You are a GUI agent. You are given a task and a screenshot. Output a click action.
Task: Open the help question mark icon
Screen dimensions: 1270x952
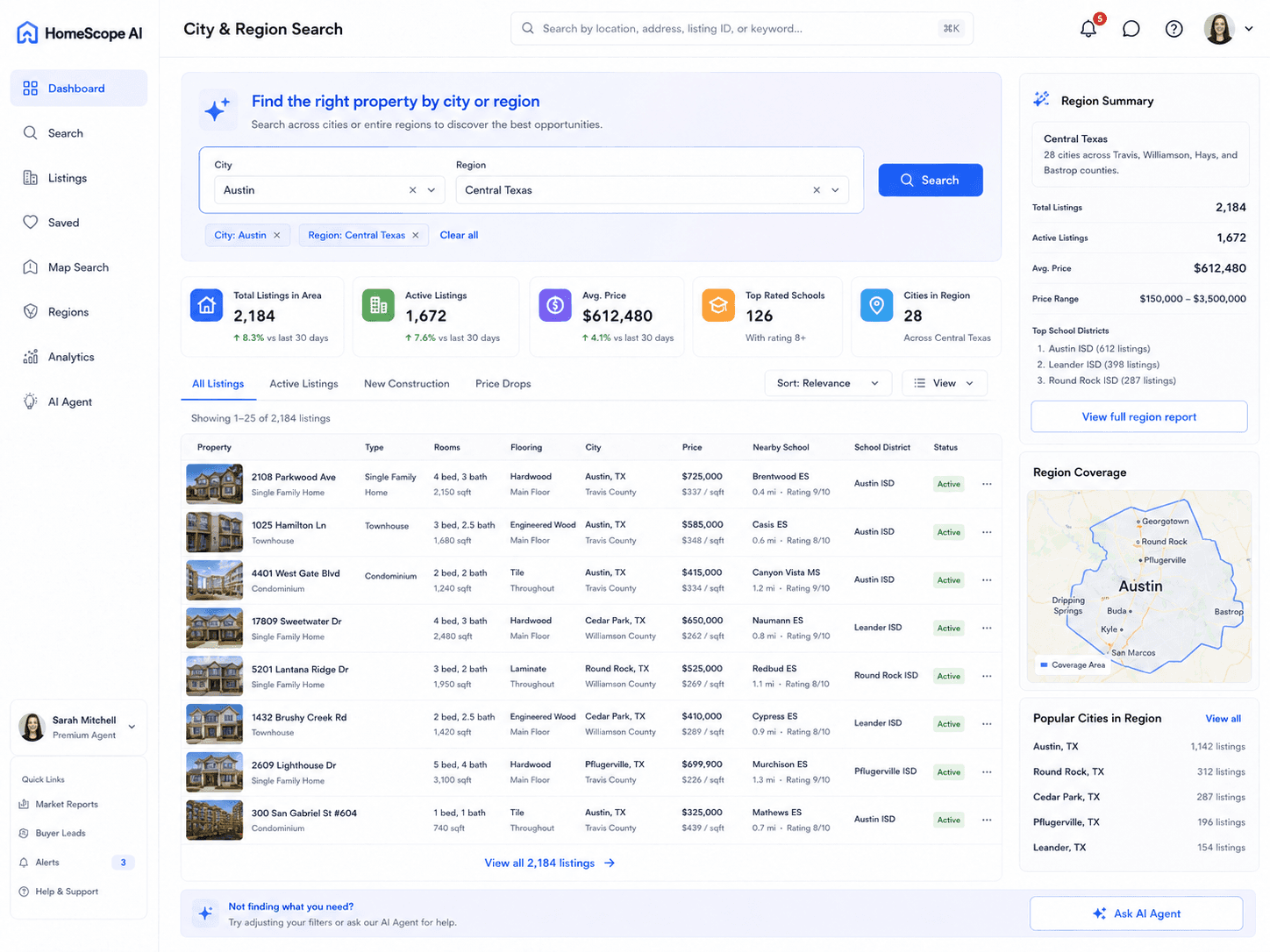coord(1174,29)
